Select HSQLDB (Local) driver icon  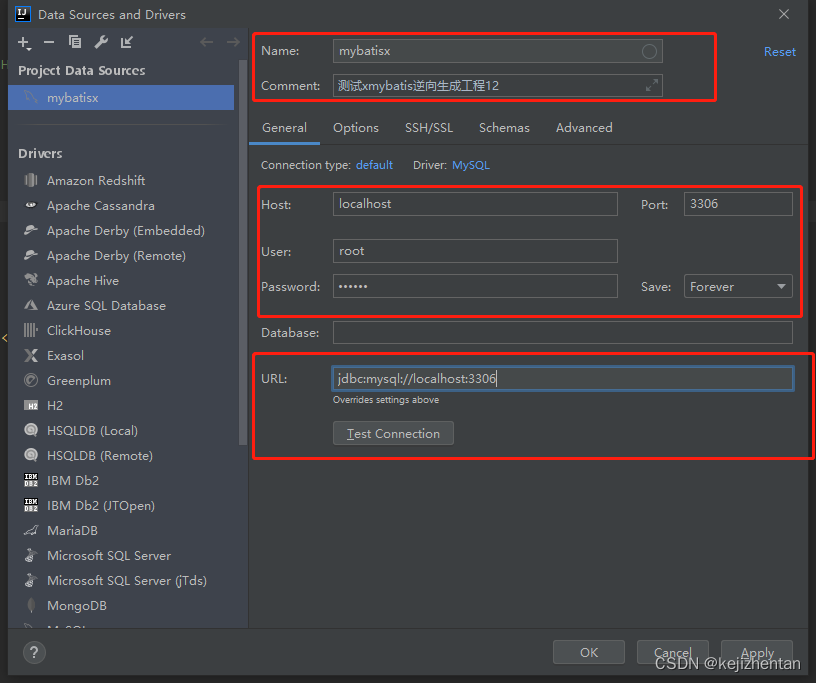coord(31,430)
